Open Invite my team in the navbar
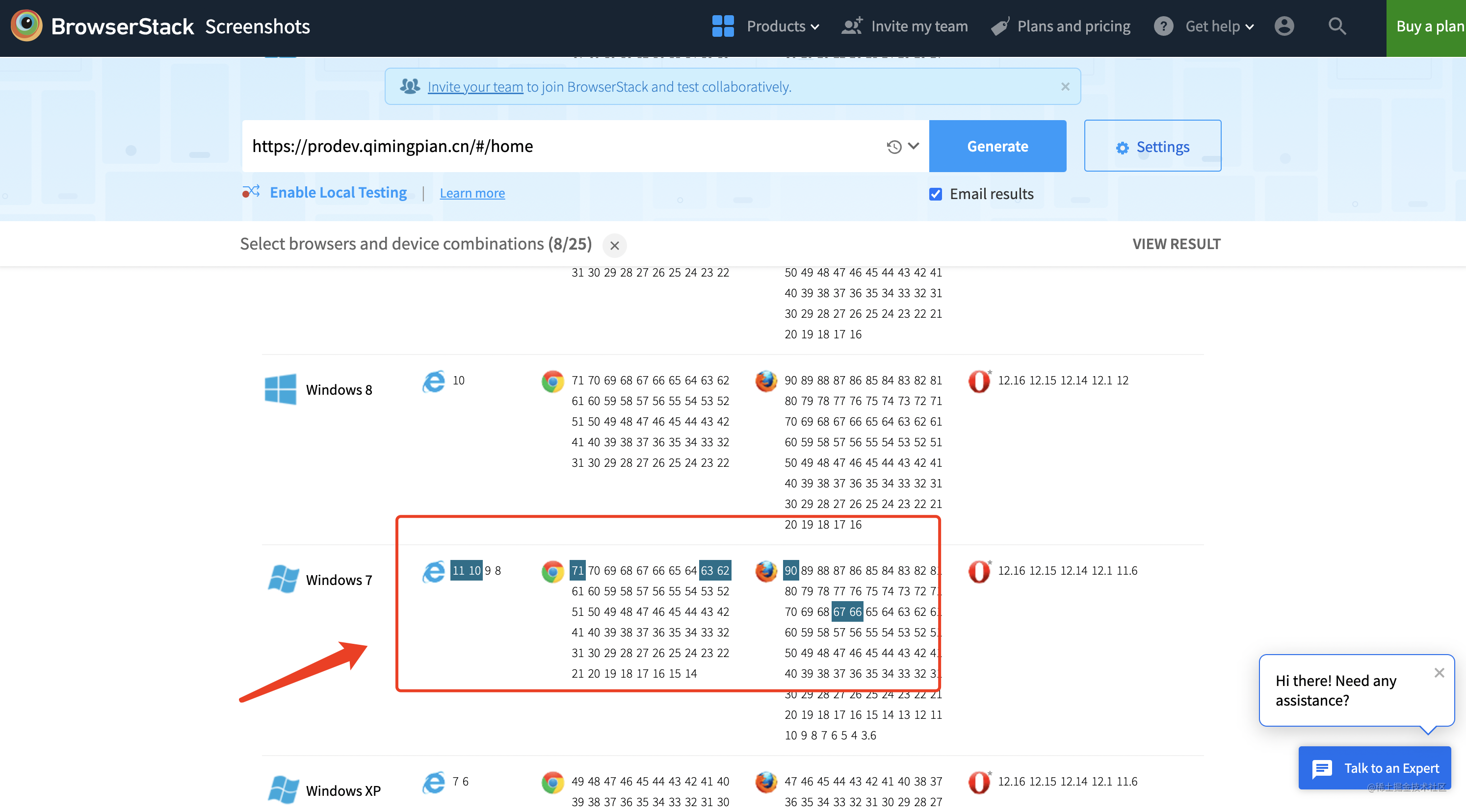This screenshot has height=812, width=1466. point(919,26)
